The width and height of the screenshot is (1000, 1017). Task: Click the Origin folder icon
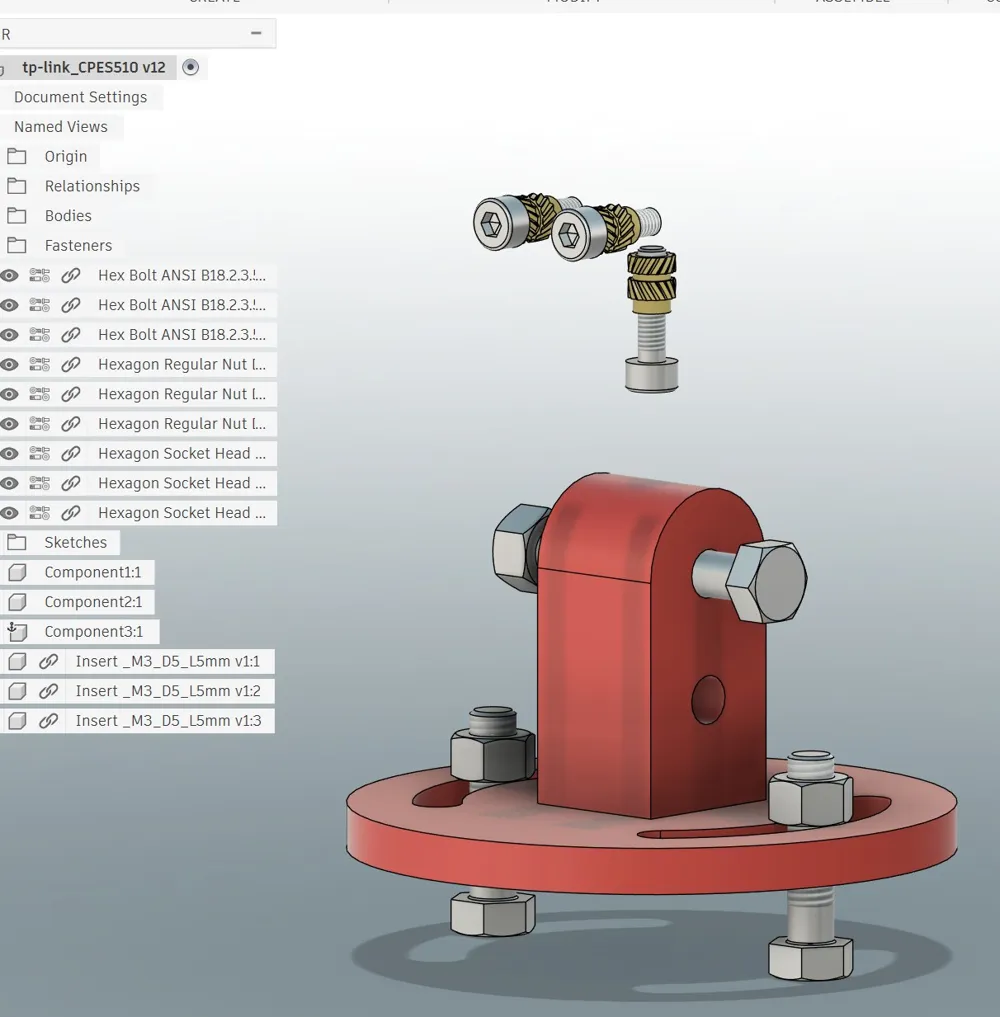point(17,156)
